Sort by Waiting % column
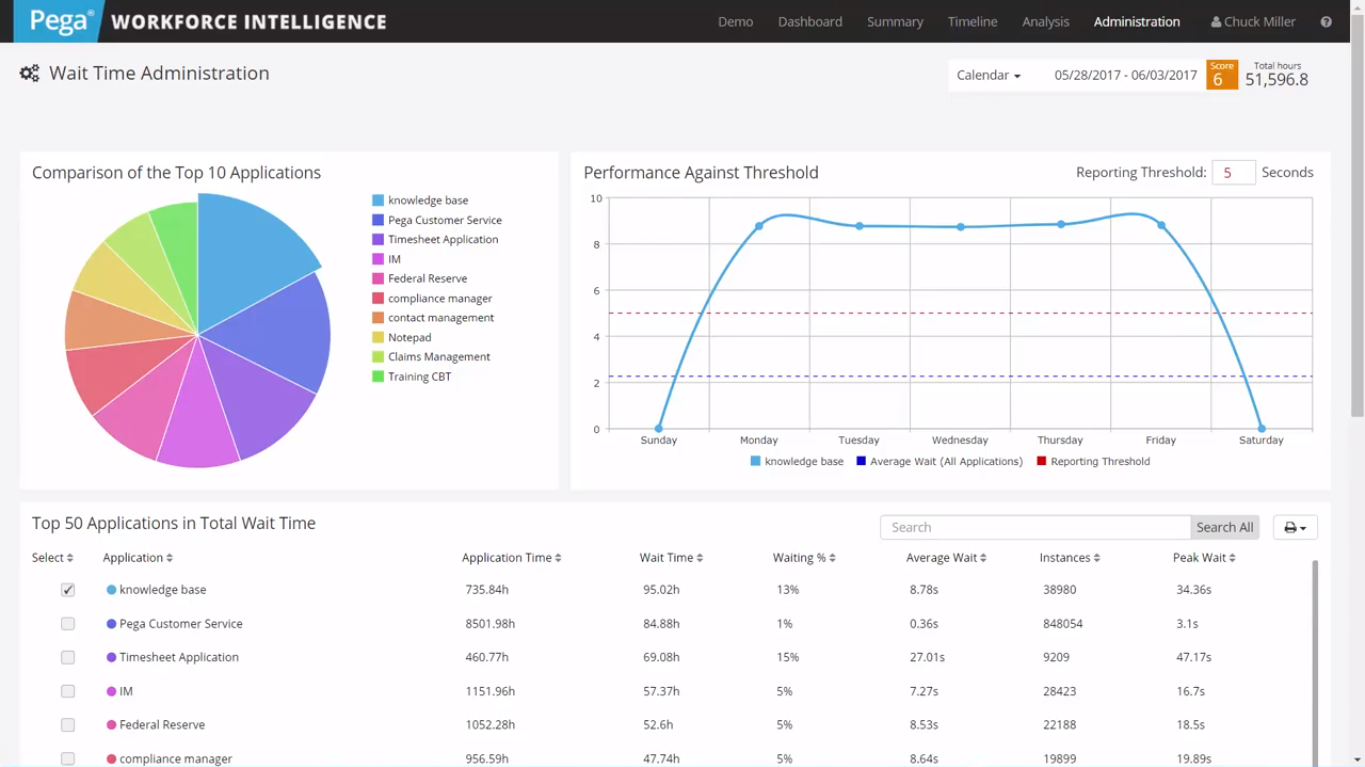 pyautogui.click(x=804, y=558)
